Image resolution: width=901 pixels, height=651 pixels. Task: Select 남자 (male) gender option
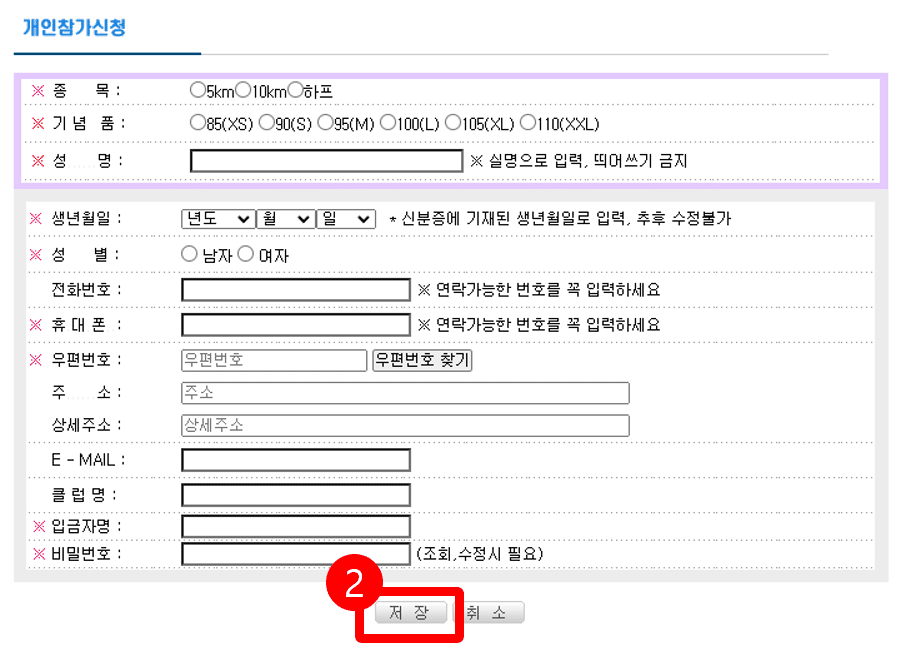[x=189, y=254]
